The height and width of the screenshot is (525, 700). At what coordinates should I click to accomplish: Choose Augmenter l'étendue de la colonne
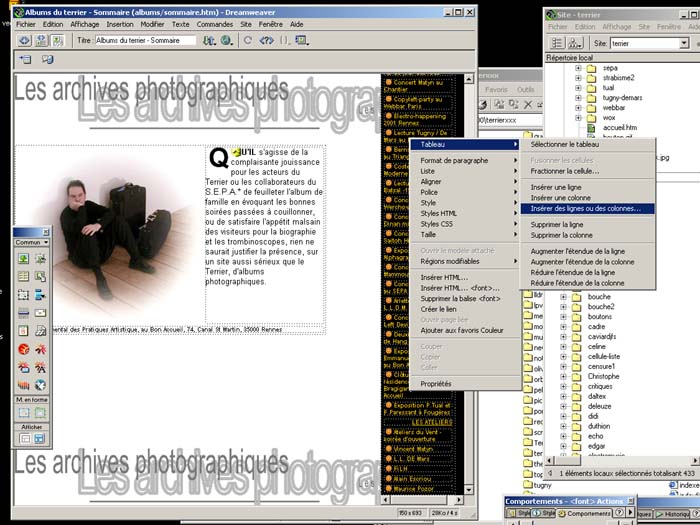[x=588, y=262]
